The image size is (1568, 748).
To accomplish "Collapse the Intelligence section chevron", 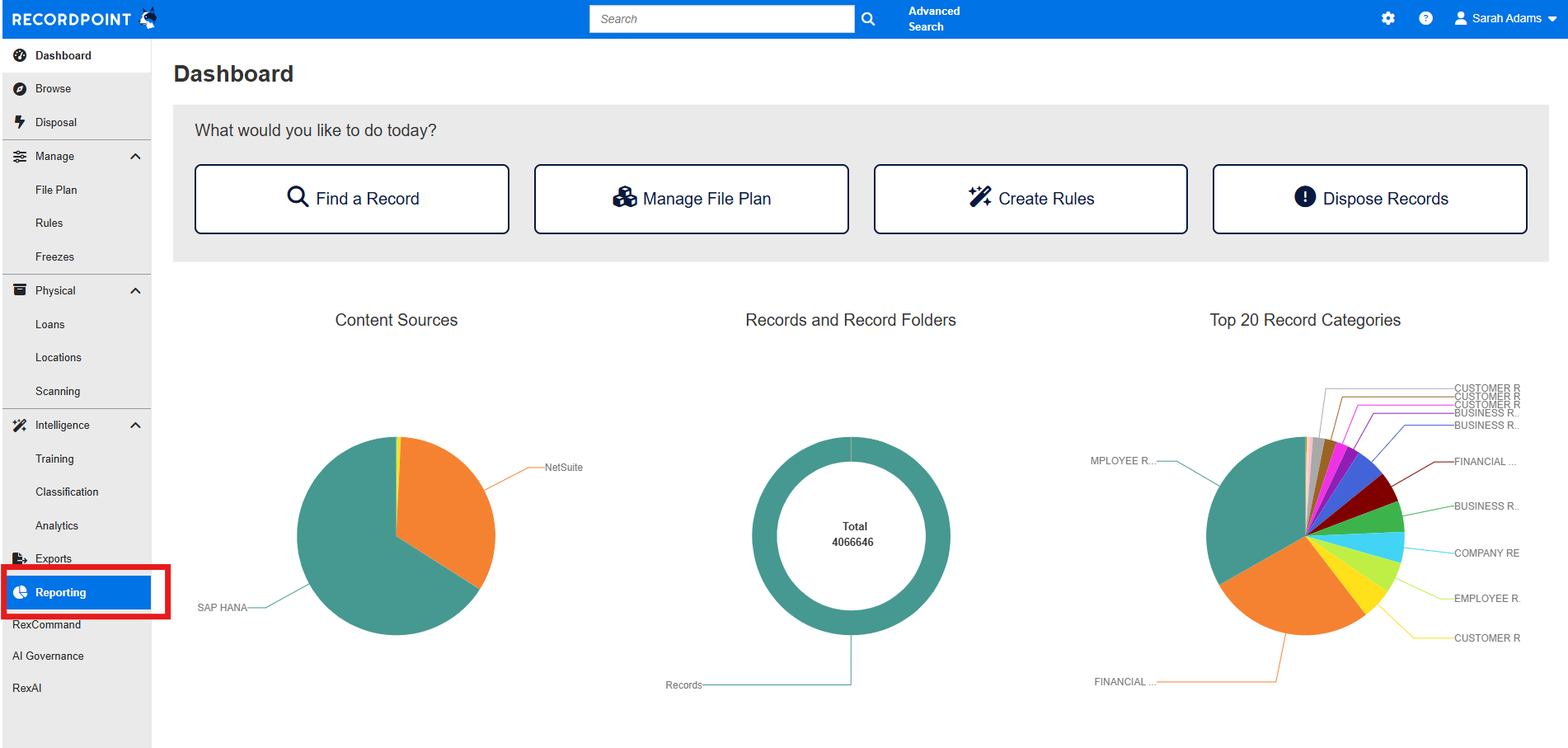I will (135, 426).
